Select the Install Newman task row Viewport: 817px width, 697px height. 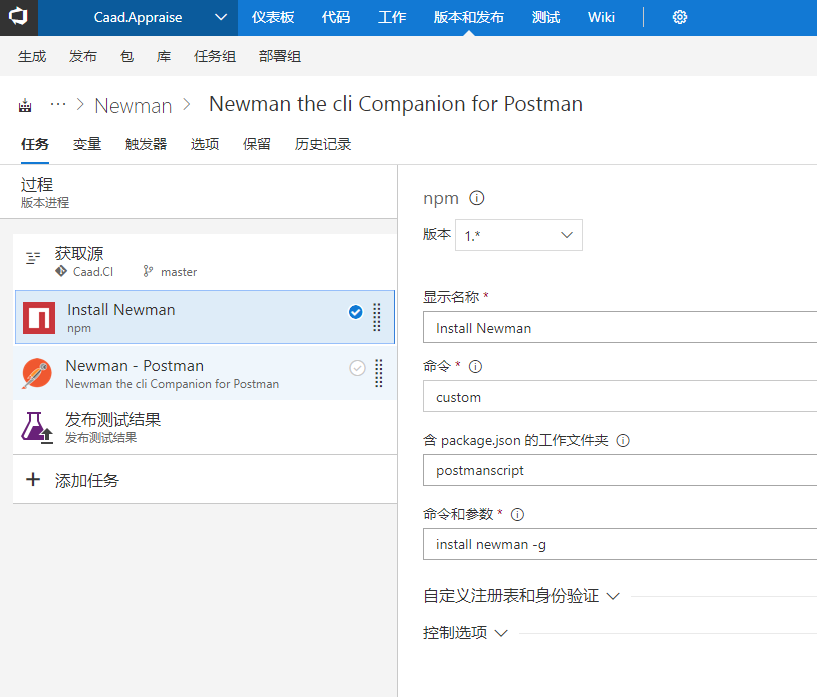click(204, 317)
